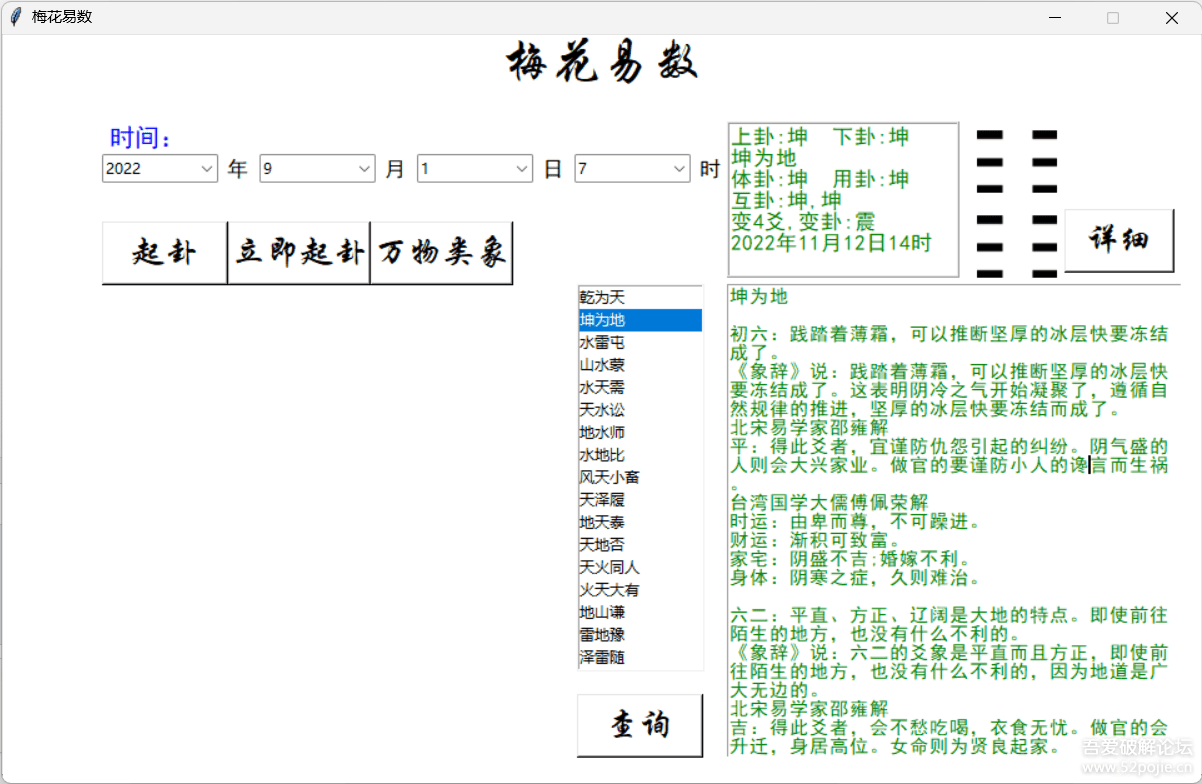Click the app feather icon in title bar
Screen dimensions: 1202x784
point(15,17)
